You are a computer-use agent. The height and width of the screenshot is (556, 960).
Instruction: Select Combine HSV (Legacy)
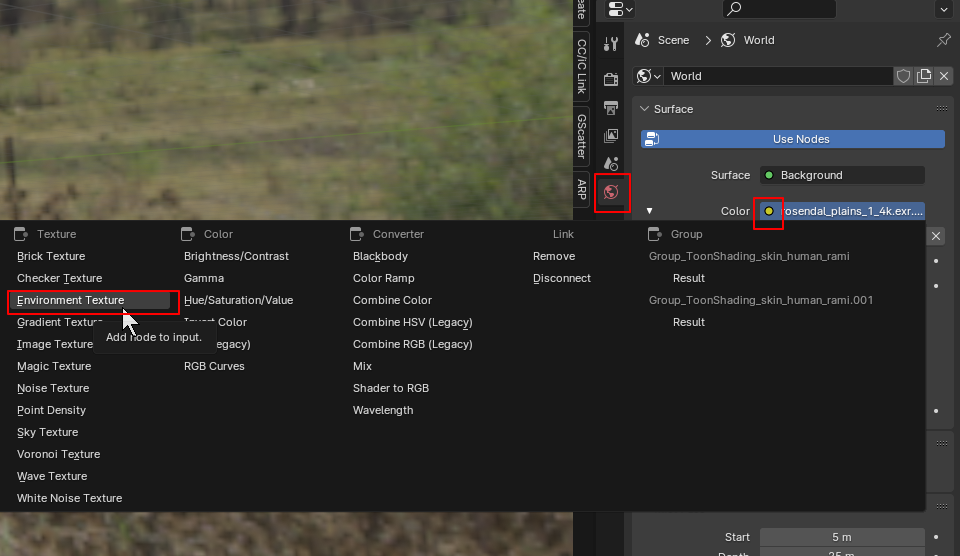point(413,322)
